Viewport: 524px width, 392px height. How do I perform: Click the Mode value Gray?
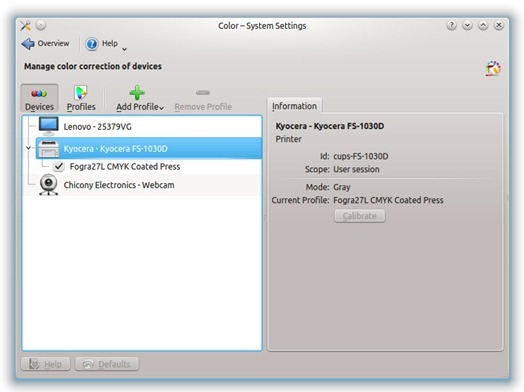342,187
